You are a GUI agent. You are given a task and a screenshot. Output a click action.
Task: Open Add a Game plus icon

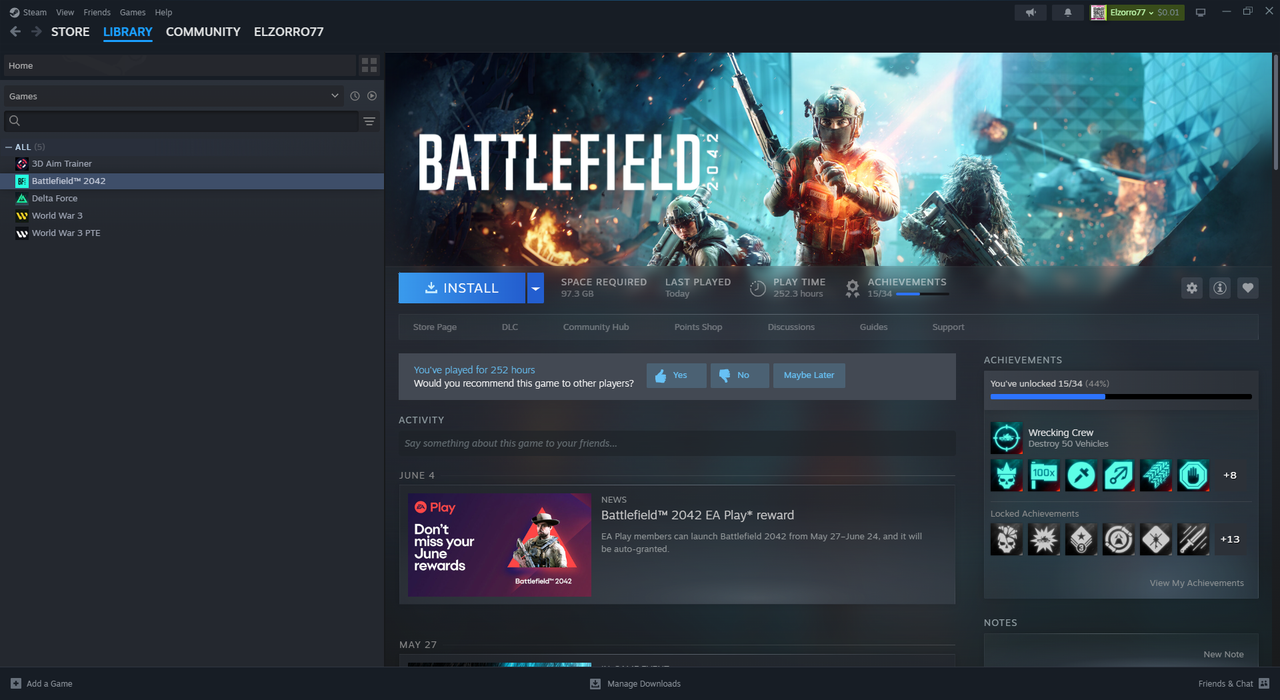pyautogui.click(x=15, y=684)
